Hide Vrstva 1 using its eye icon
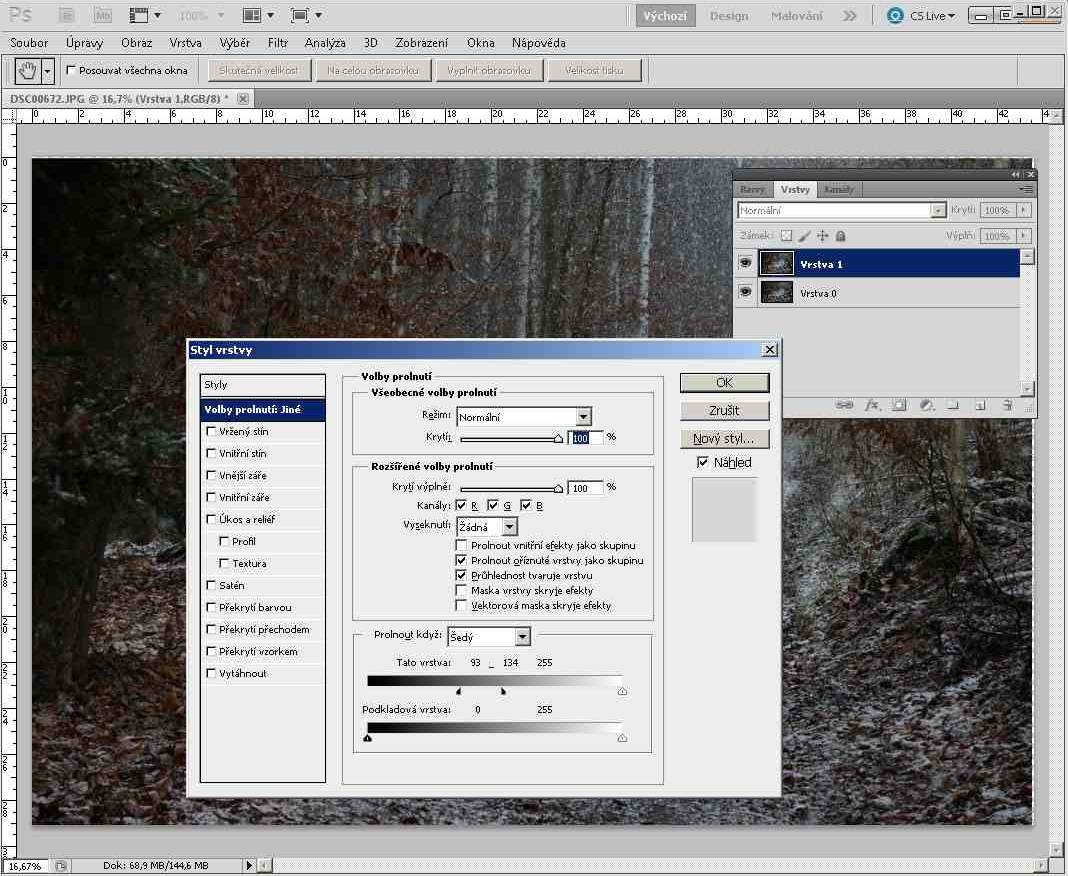Screen dimensions: 1068x876 pyautogui.click(x=745, y=263)
